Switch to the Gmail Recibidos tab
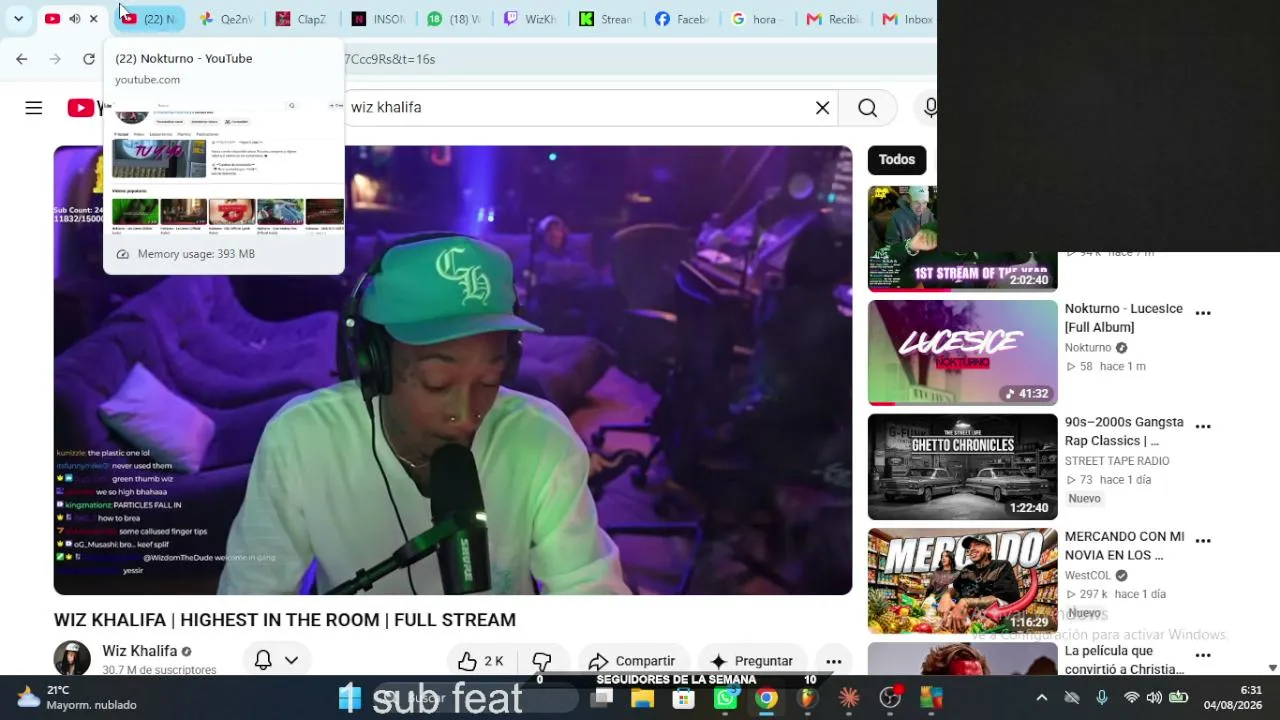The width and height of the screenshot is (1280, 720). pyautogui.click(x=834, y=19)
